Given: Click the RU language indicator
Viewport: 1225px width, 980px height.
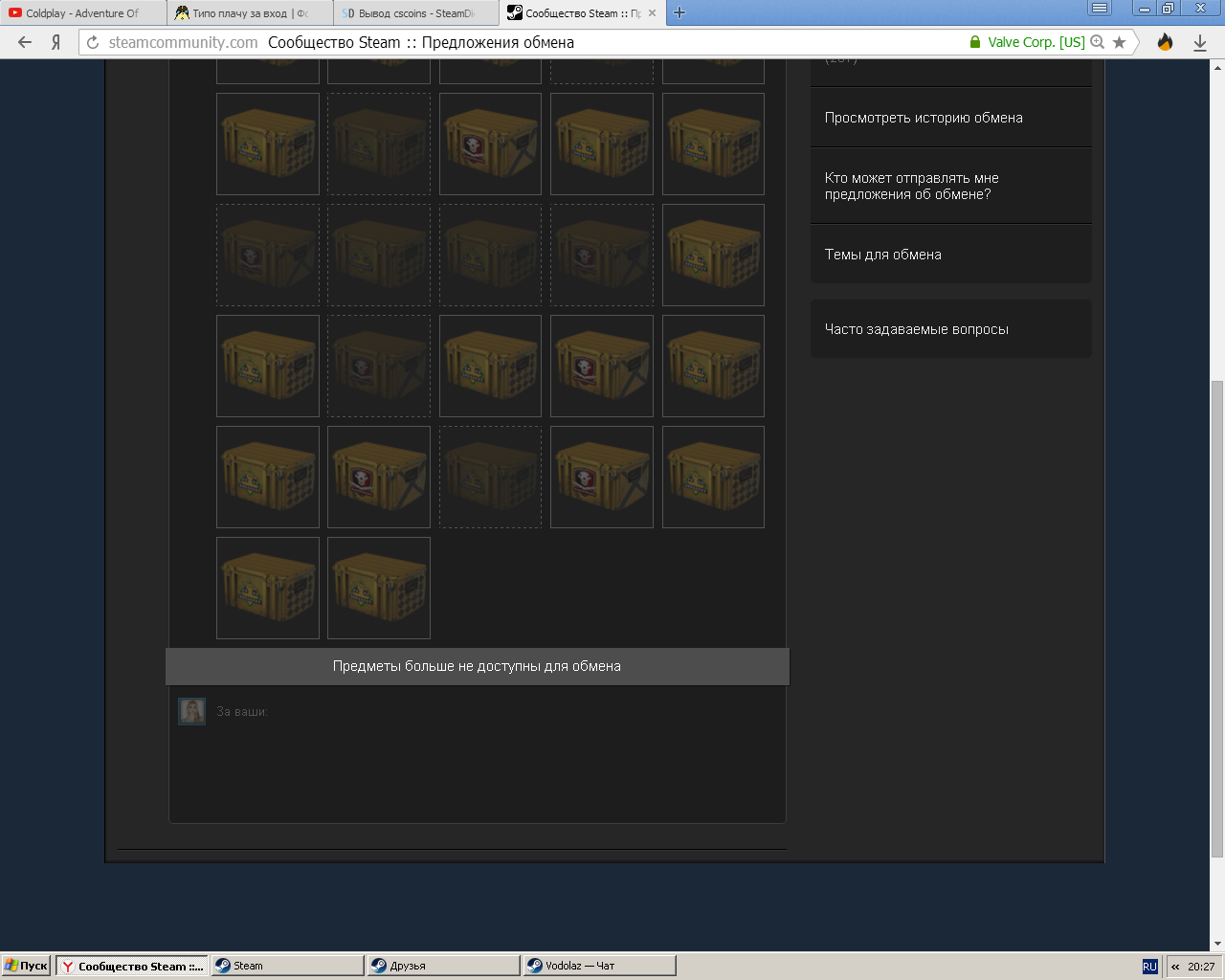Looking at the screenshot, I should [1149, 967].
